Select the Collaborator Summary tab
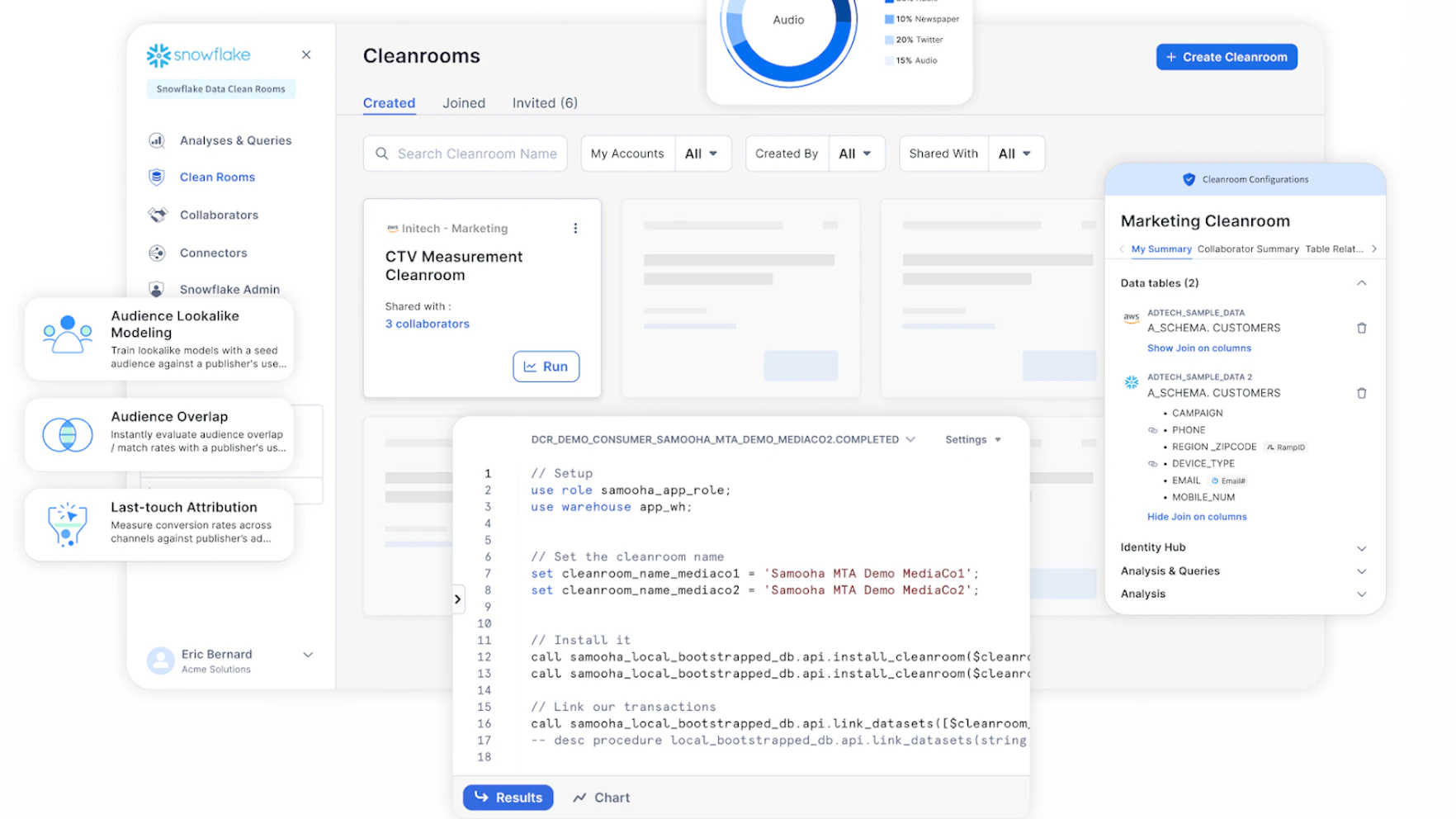1456x819 pixels. tap(1248, 249)
